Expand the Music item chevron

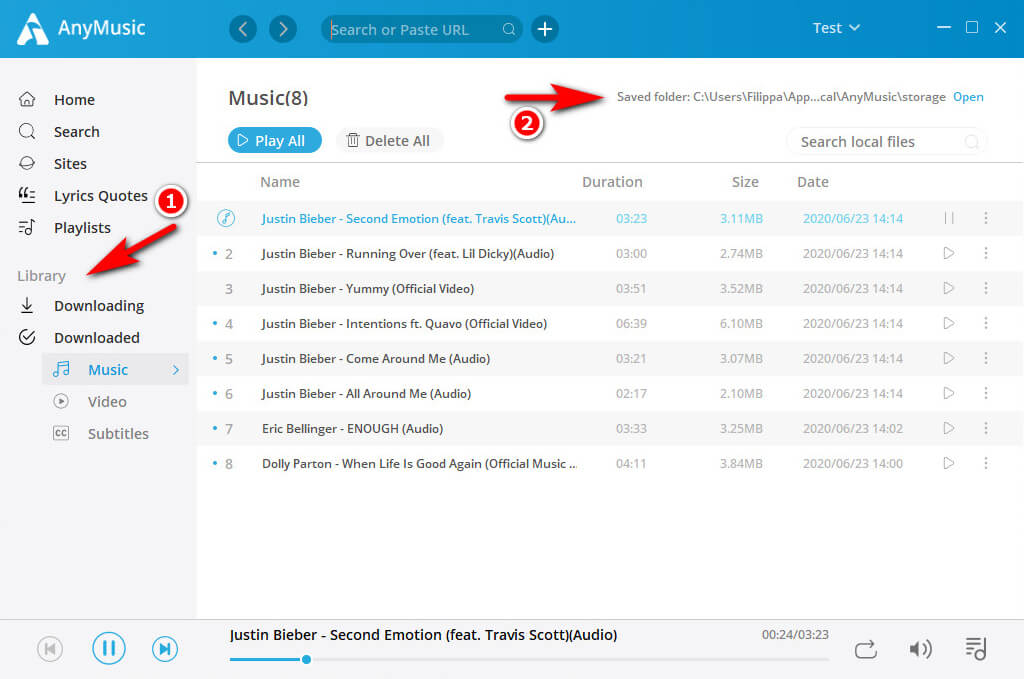click(x=176, y=370)
